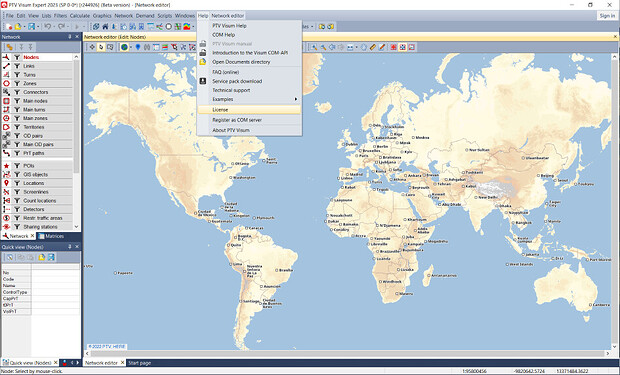This screenshot has height=375, width=620.
Task: Click the save icon in Quick view toolbar
Action: coord(51,257)
